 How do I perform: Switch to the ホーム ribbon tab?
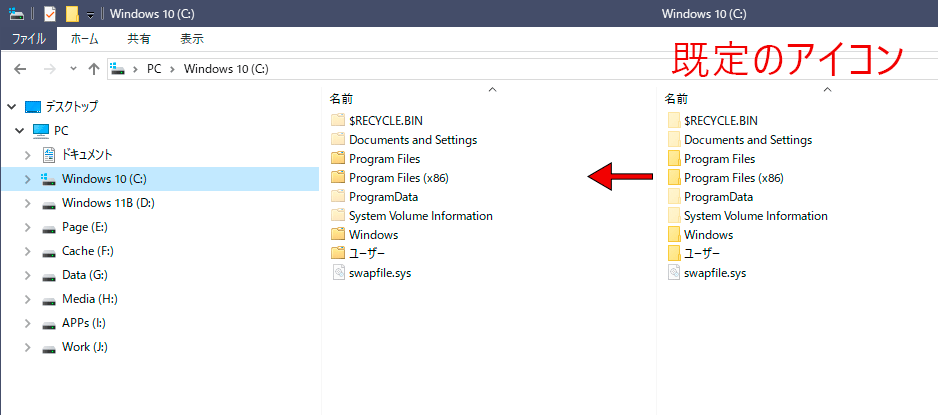(85, 39)
